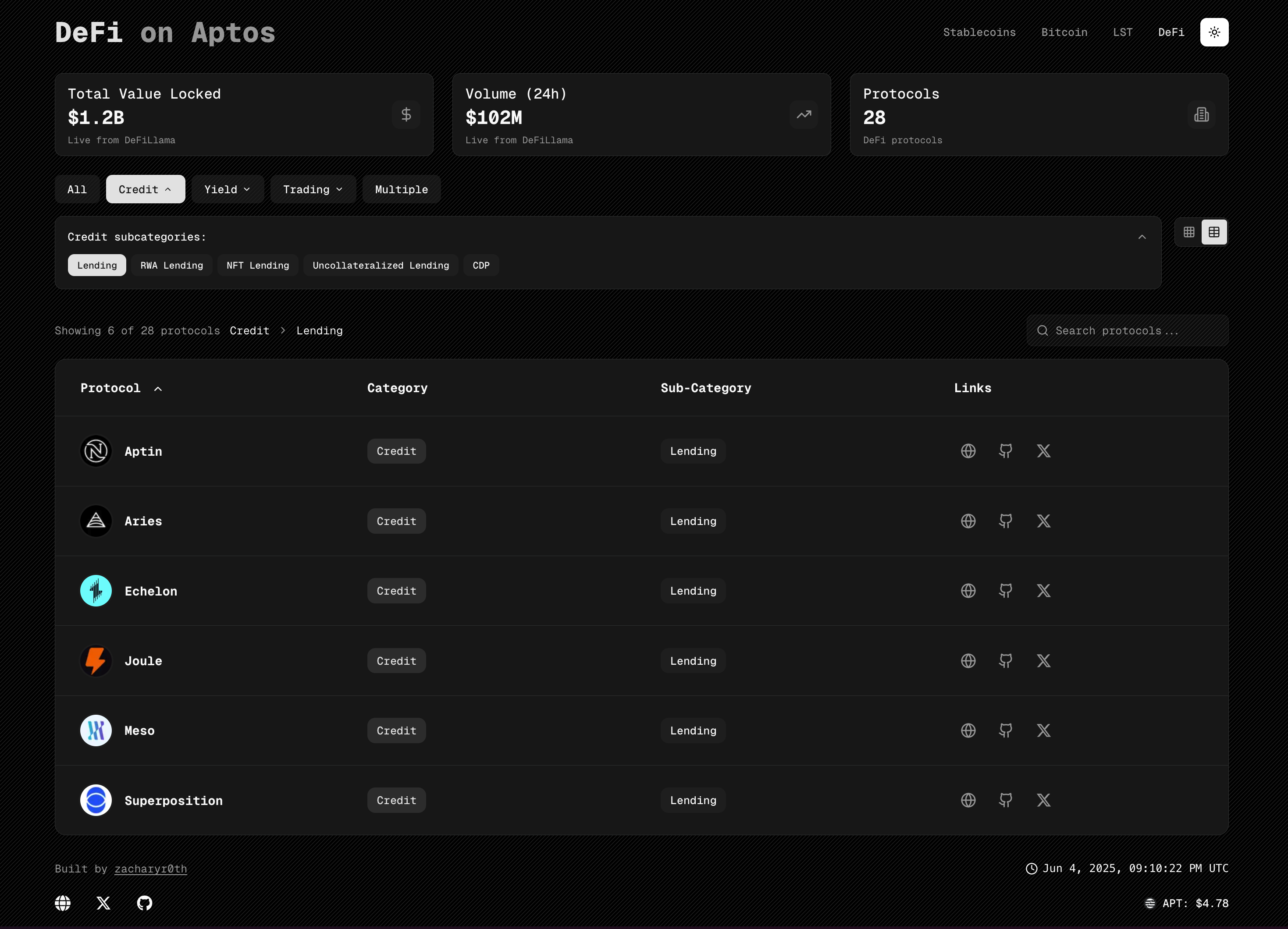Click footer X social icon

pos(103,903)
